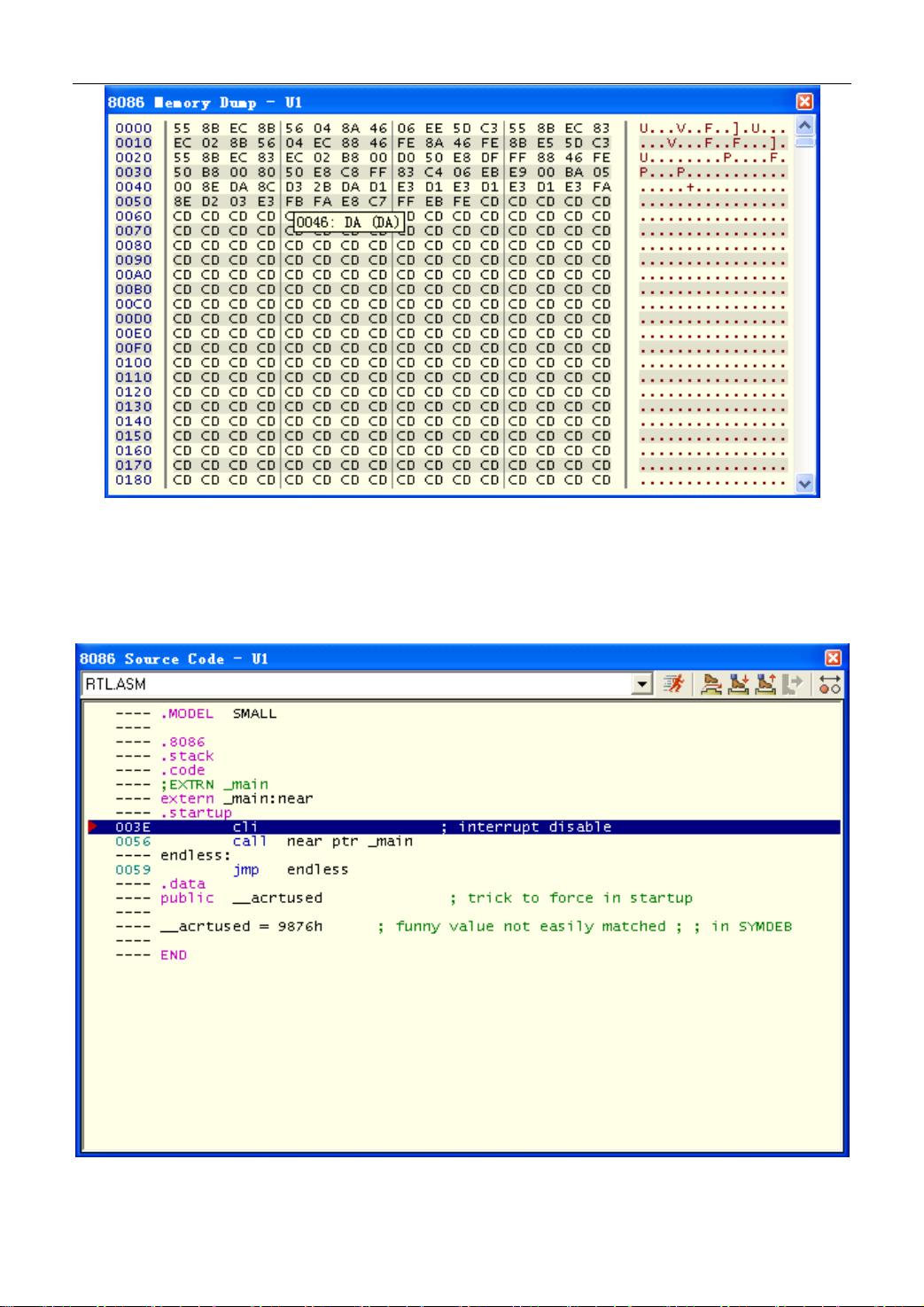Click the memory dump scrollbar thumb
Image resolution: width=924 pixels, height=1307 pixels.
pyautogui.click(x=804, y=142)
